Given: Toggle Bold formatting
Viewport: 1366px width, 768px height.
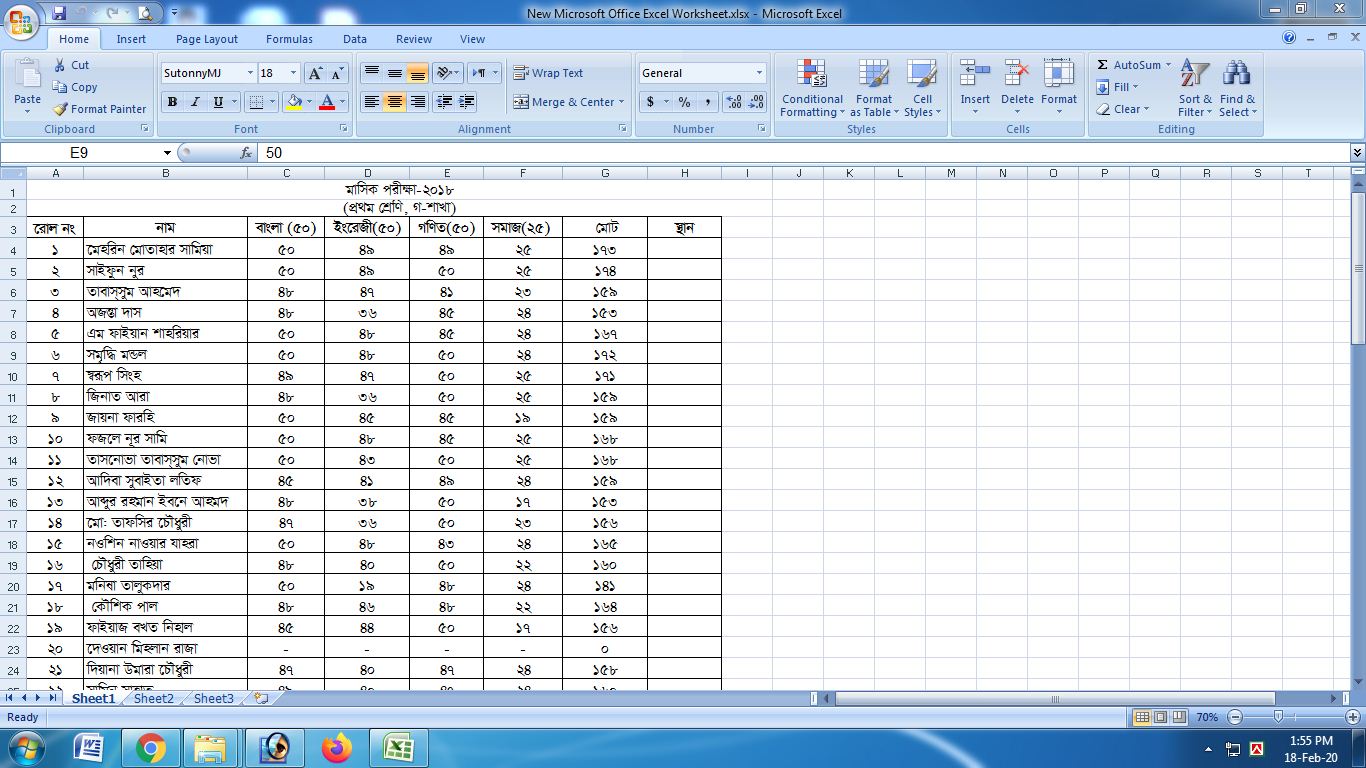Looking at the screenshot, I should coord(172,102).
